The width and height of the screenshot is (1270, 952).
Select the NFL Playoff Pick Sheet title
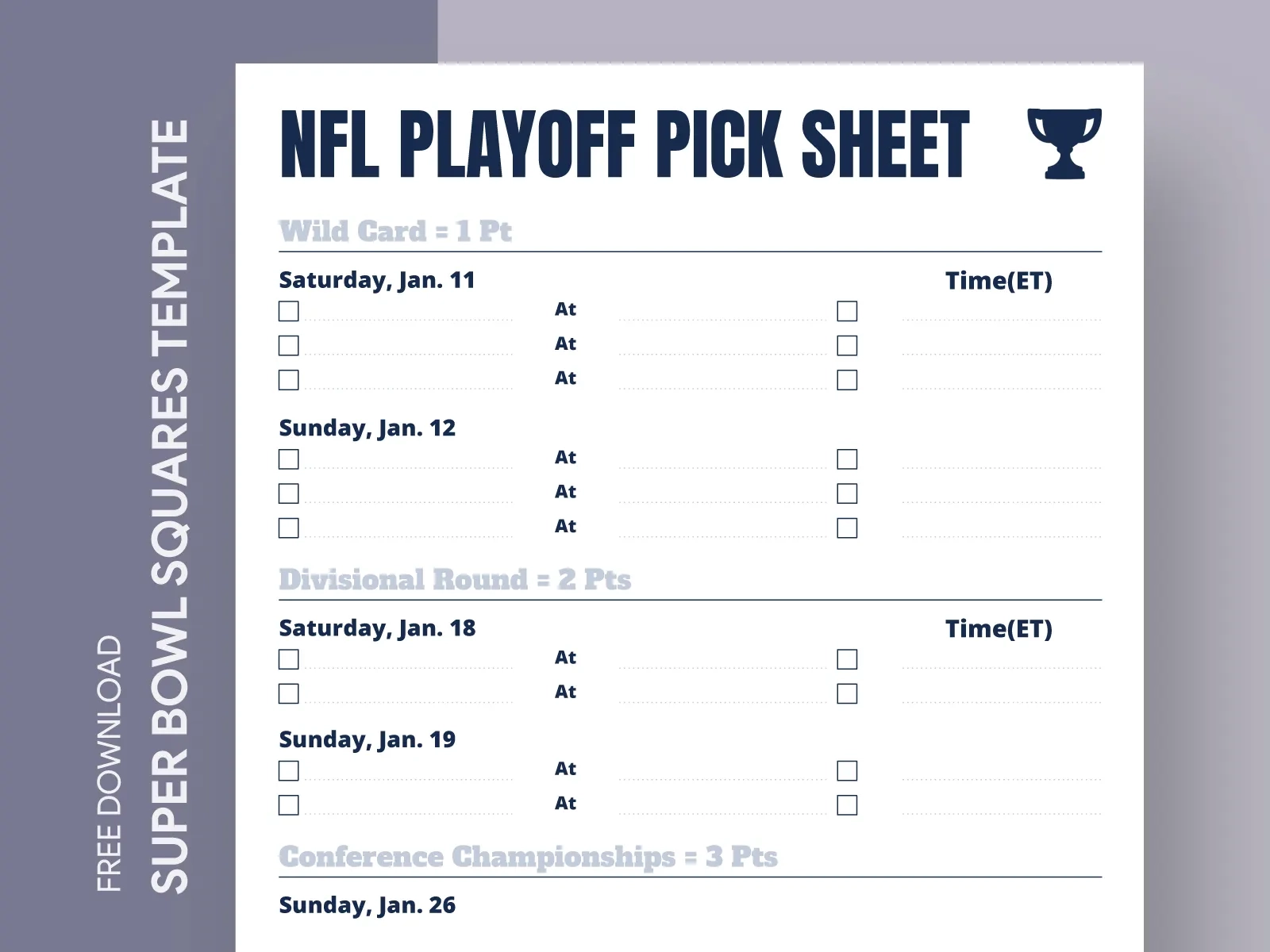tap(625, 144)
